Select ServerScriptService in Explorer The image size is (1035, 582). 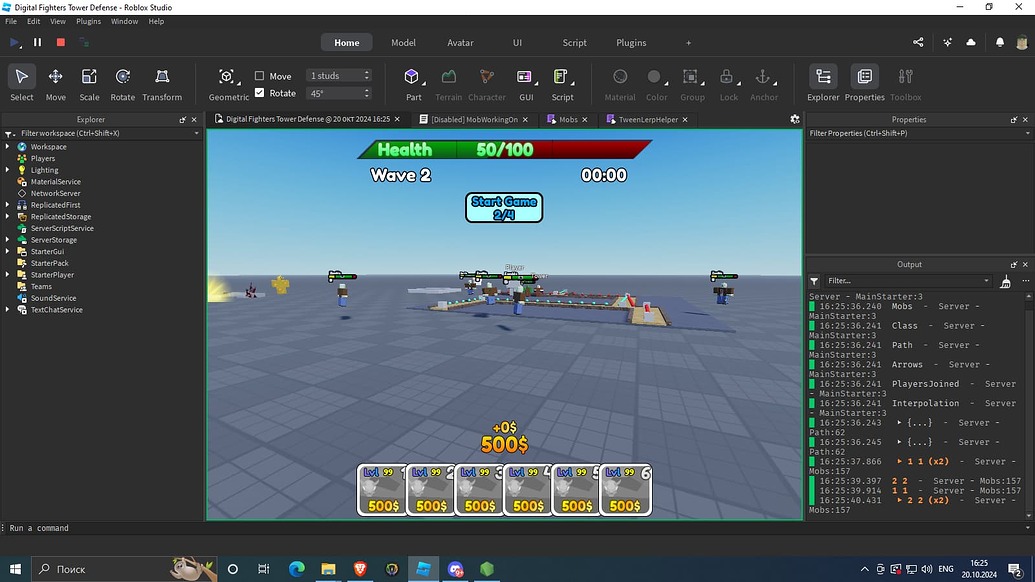[x=62, y=228]
